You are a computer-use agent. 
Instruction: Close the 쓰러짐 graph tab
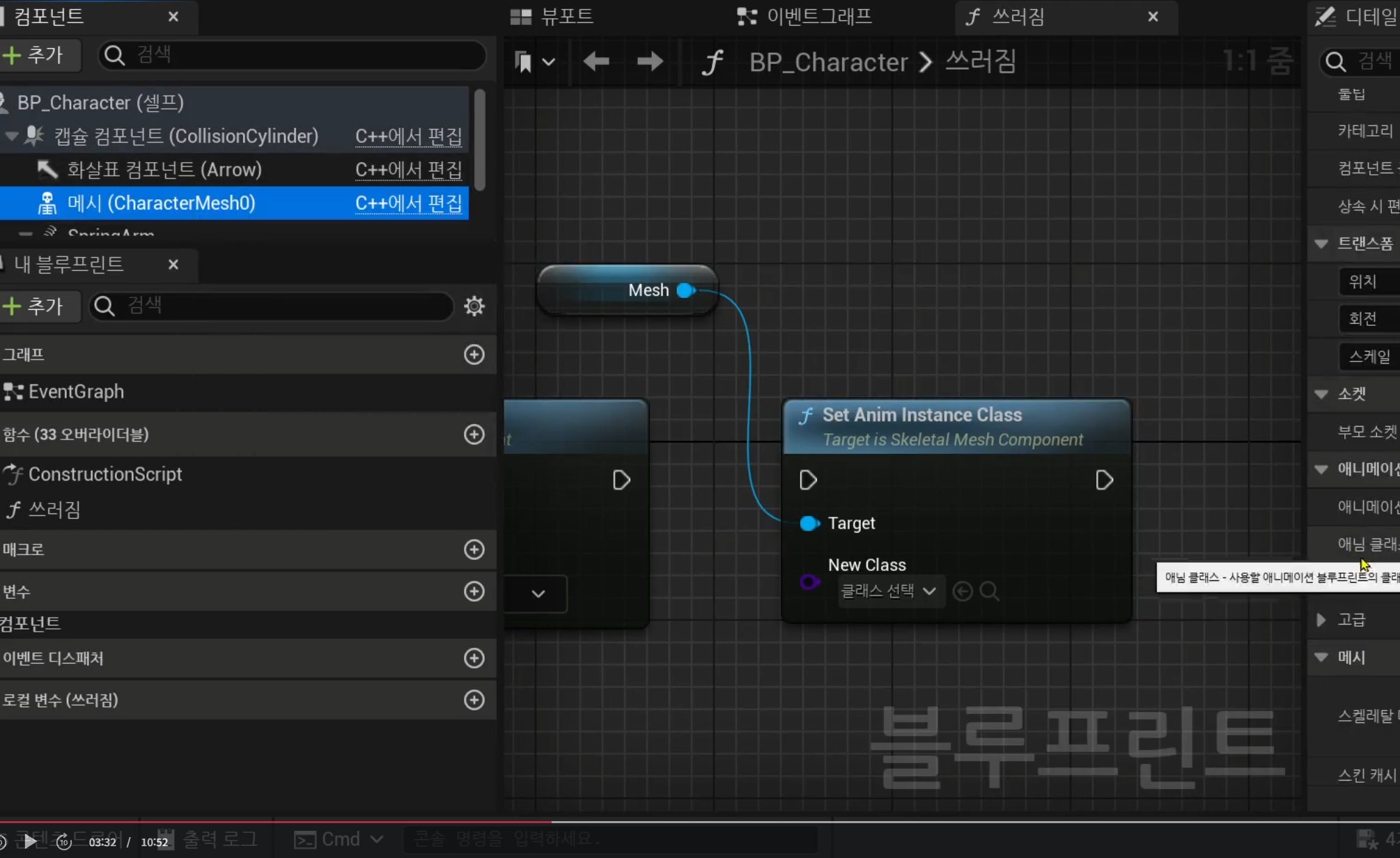pos(1153,16)
